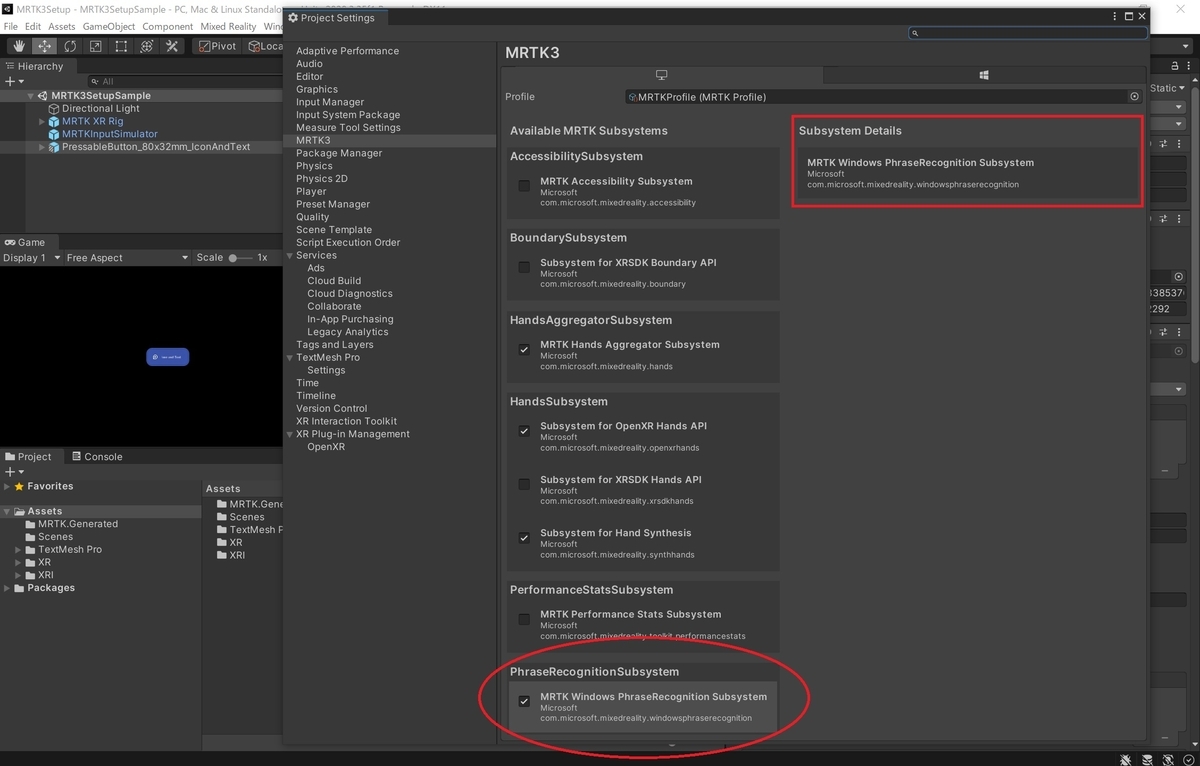This screenshot has height=766, width=1200.
Task: Toggle MRTK Hands Aggregator Subsystem checkbox
Action: [524, 349]
